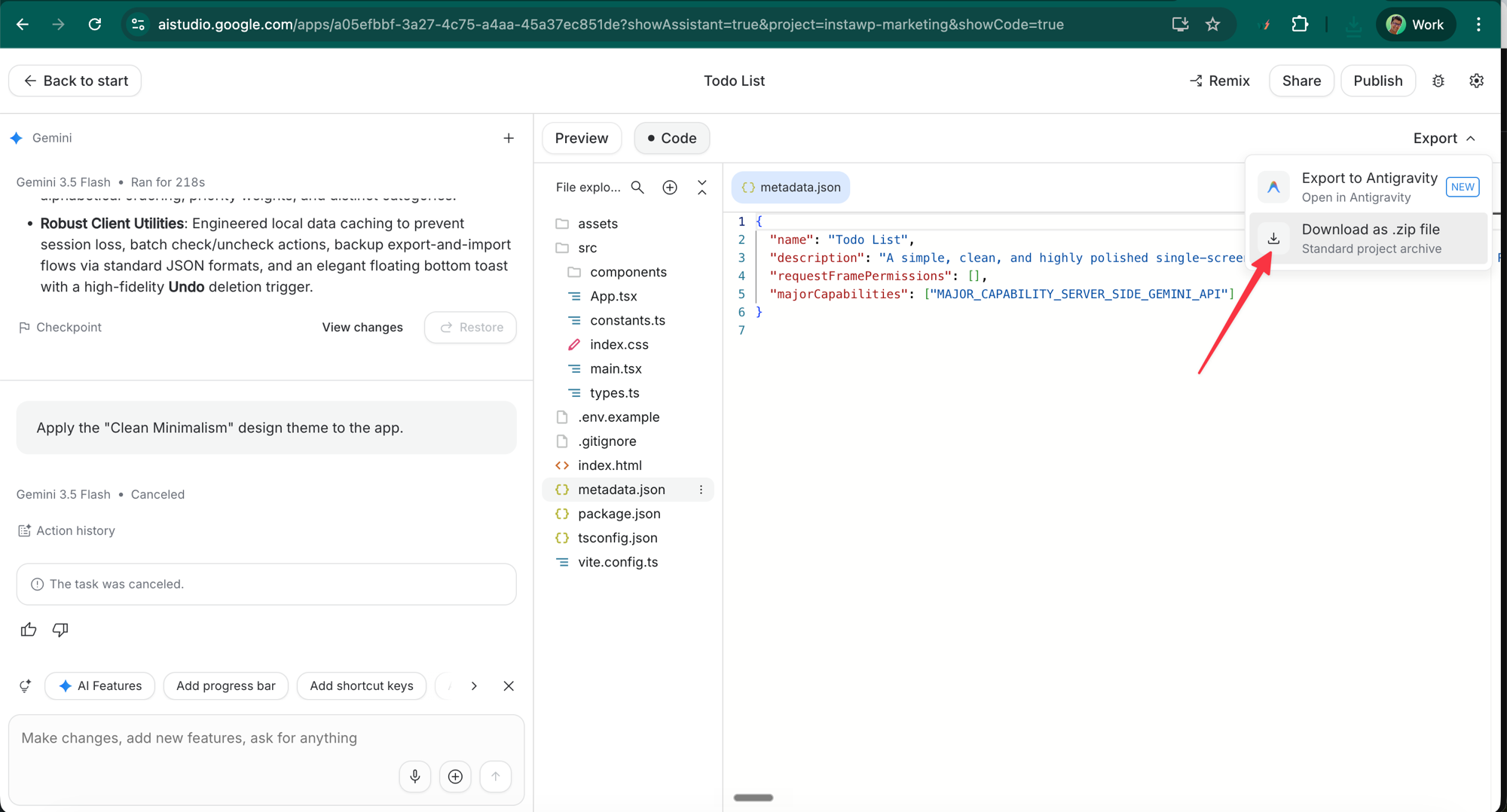
Task: Switch to the Code tab
Action: (x=671, y=138)
